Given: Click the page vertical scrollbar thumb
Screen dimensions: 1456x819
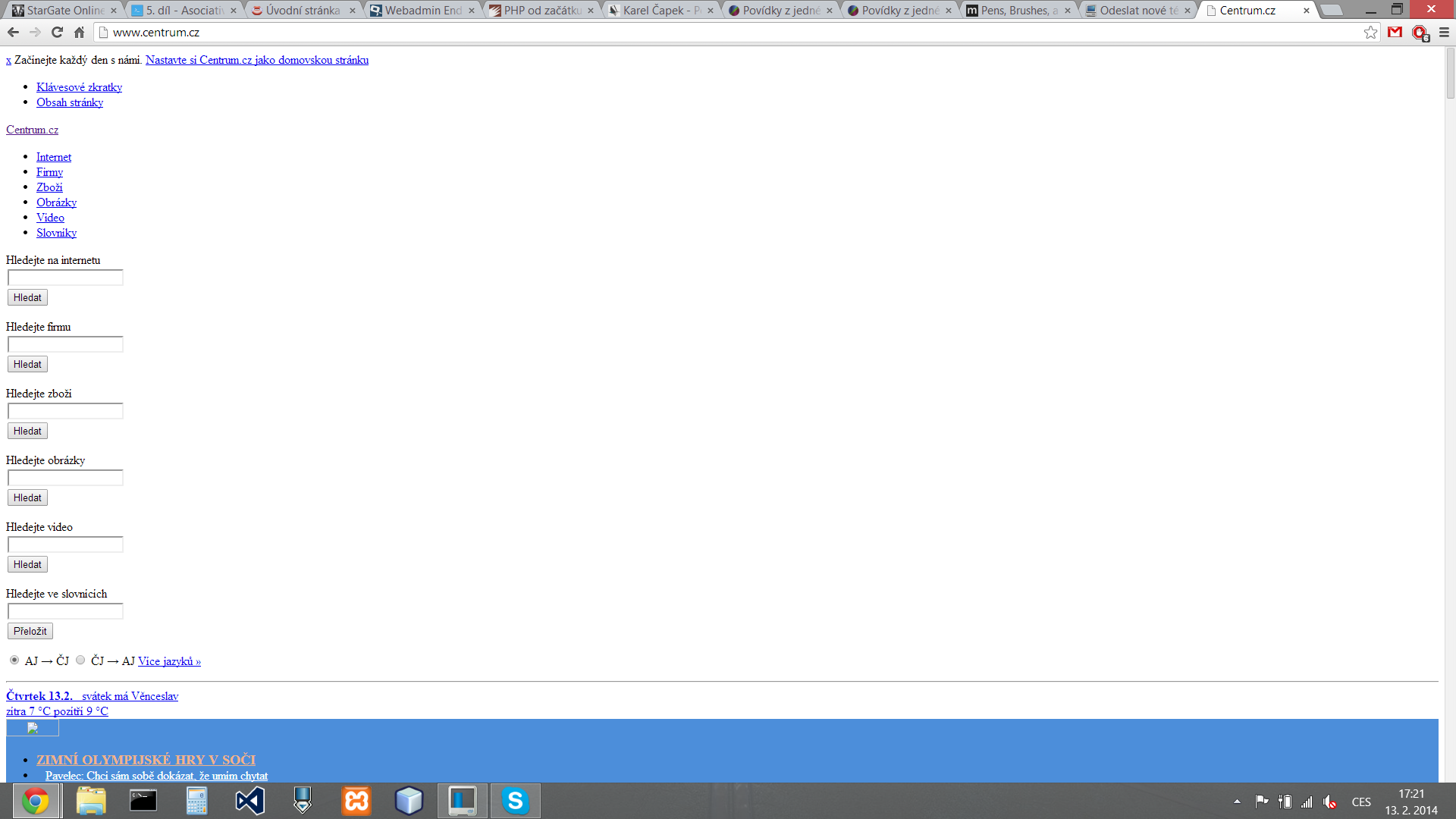Looking at the screenshot, I should [x=1450, y=74].
